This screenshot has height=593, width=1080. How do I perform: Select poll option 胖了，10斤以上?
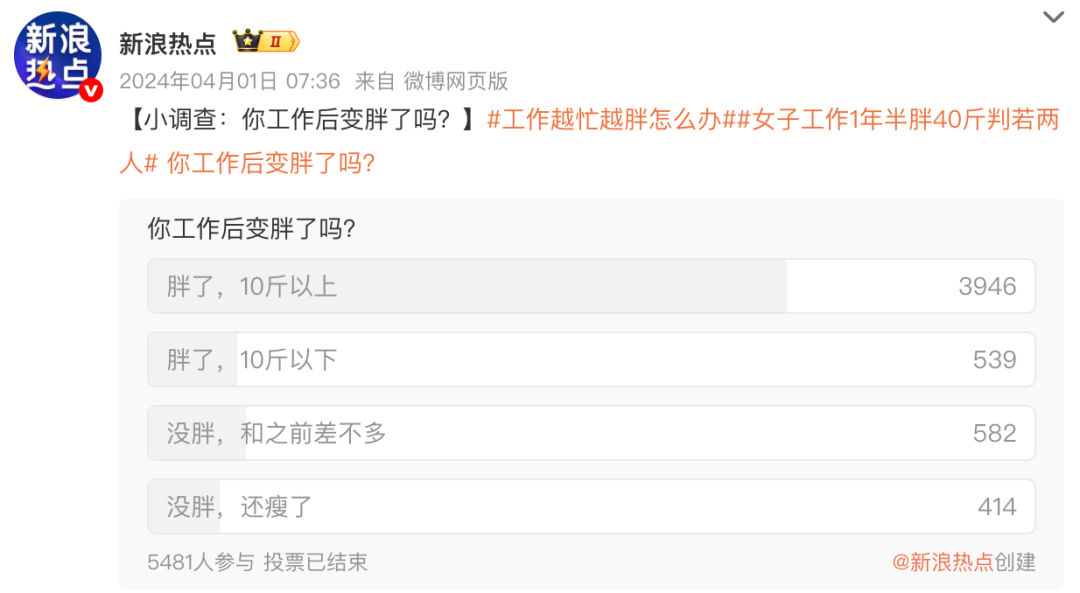[591, 286]
